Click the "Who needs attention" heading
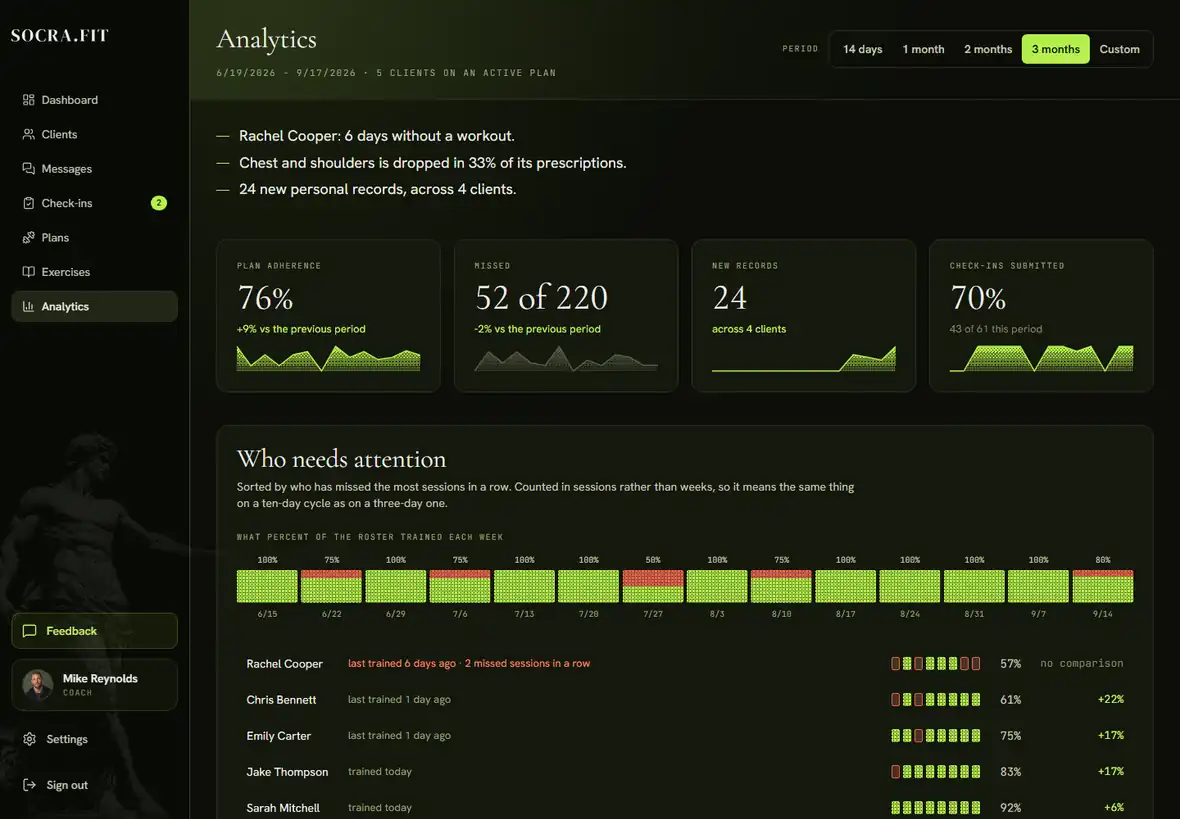1180x819 pixels. click(x=341, y=458)
